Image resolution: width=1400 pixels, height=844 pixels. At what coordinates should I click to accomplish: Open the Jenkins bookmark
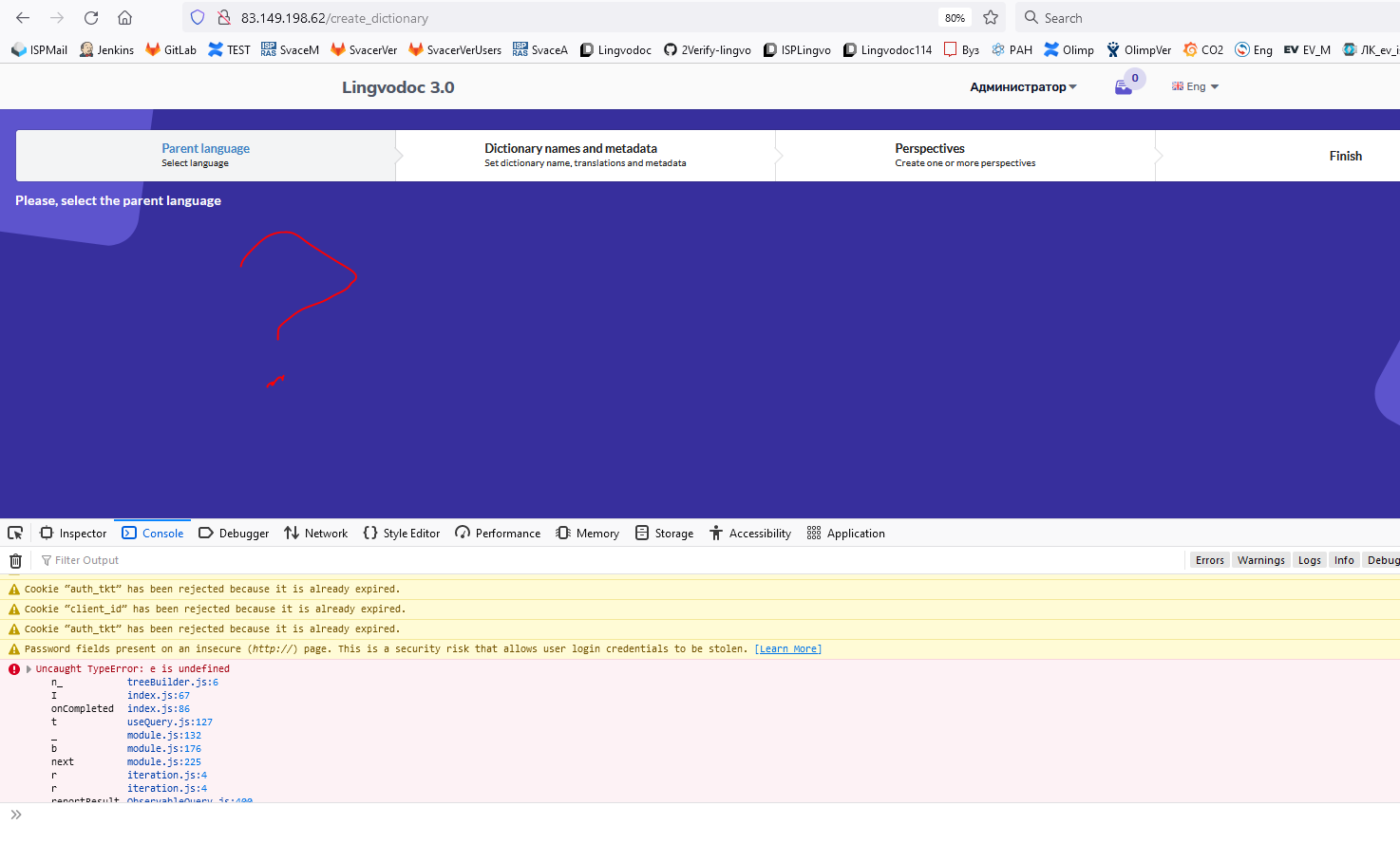(x=106, y=50)
